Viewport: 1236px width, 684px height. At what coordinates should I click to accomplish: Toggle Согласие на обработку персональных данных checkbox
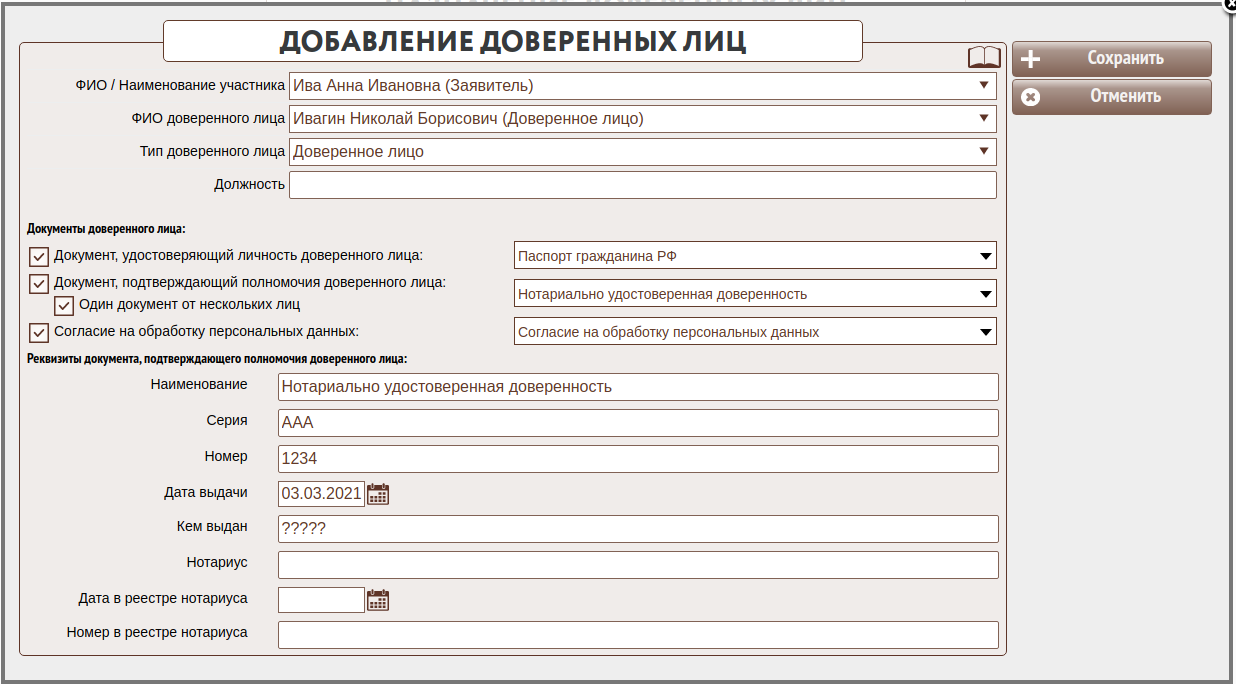pyautogui.click(x=39, y=332)
